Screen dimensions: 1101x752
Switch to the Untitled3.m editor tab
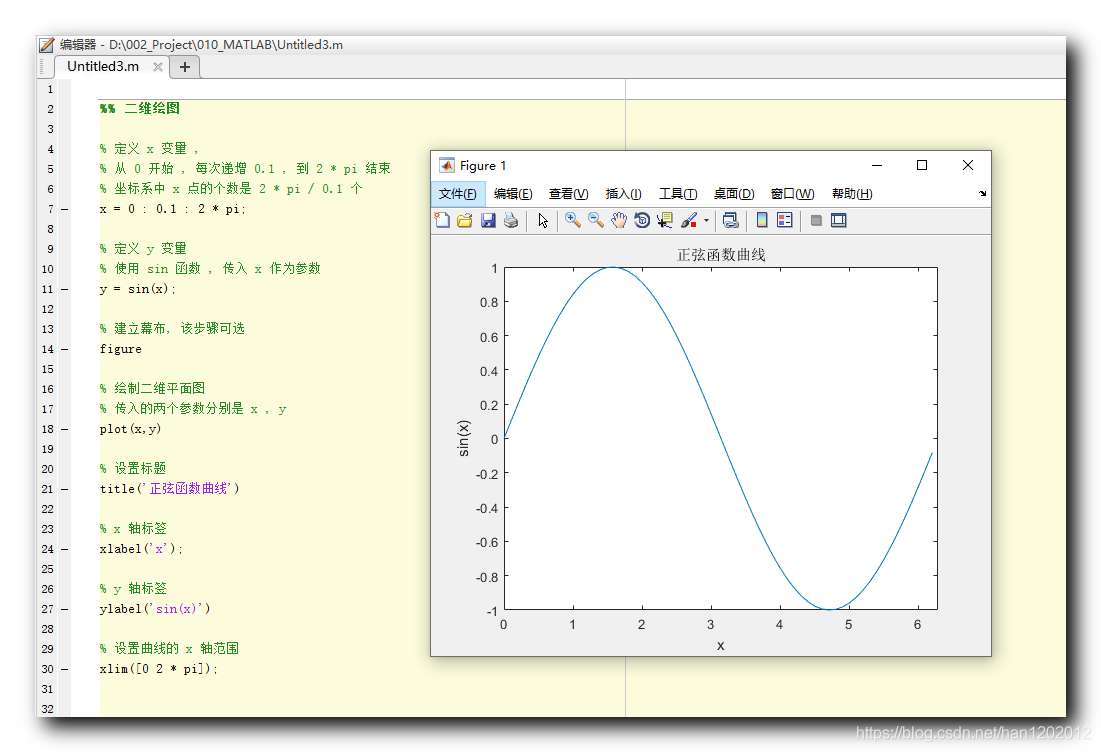pyautogui.click(x=103, y=67)
